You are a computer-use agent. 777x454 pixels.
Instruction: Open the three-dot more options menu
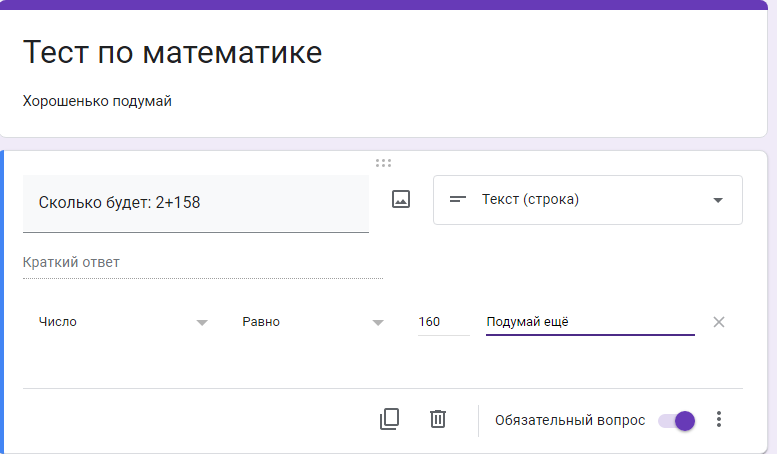[x=719, y=419]
